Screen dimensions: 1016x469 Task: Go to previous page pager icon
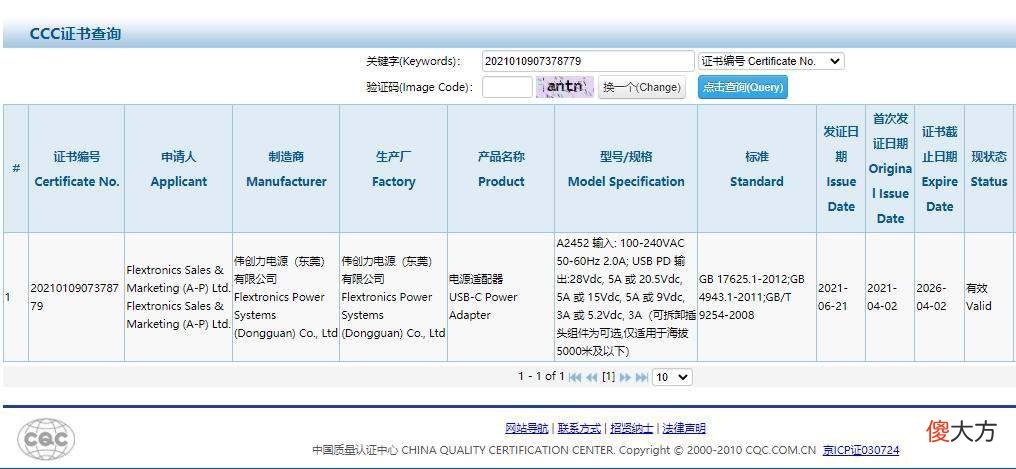point(592,377)
